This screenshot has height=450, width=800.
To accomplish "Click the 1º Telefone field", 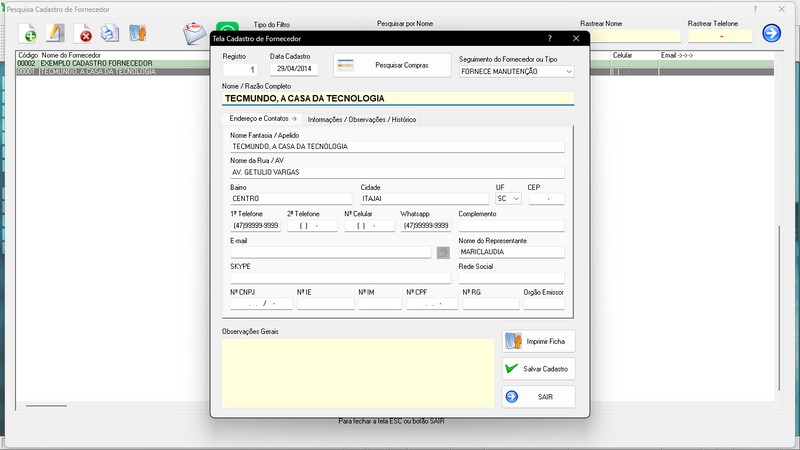I will 256,226.
